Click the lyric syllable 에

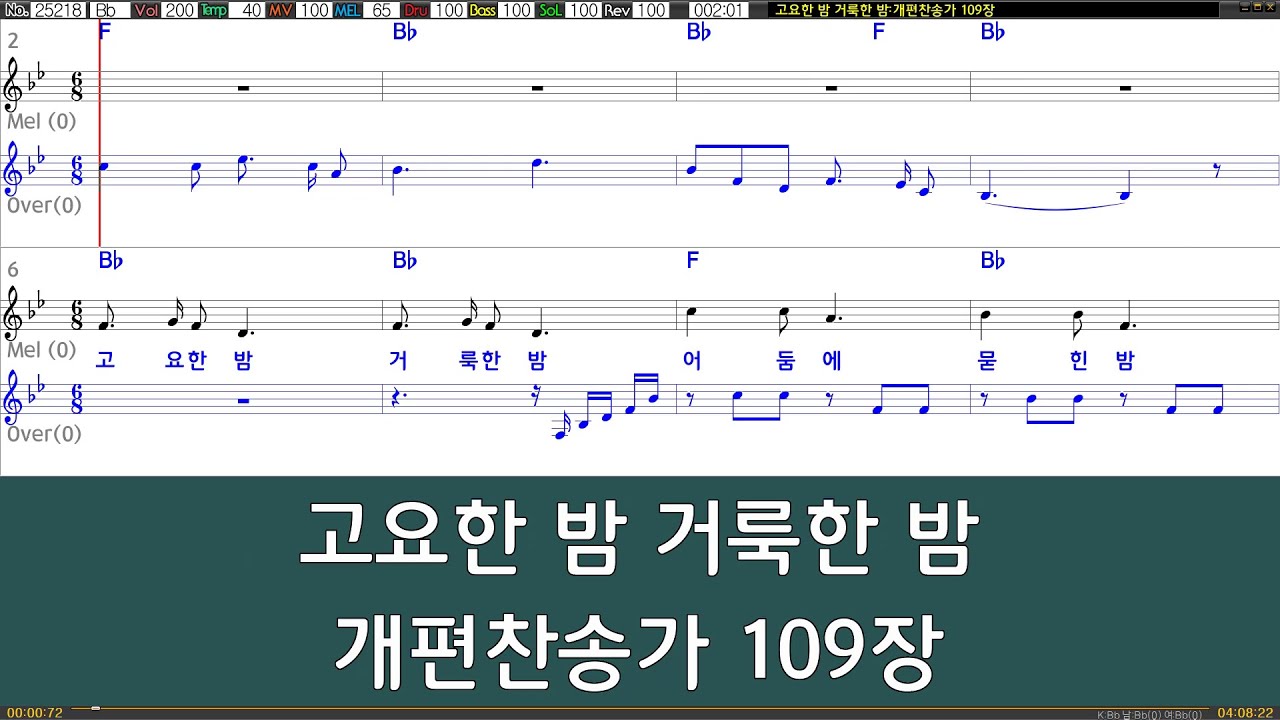coord(832,360)
